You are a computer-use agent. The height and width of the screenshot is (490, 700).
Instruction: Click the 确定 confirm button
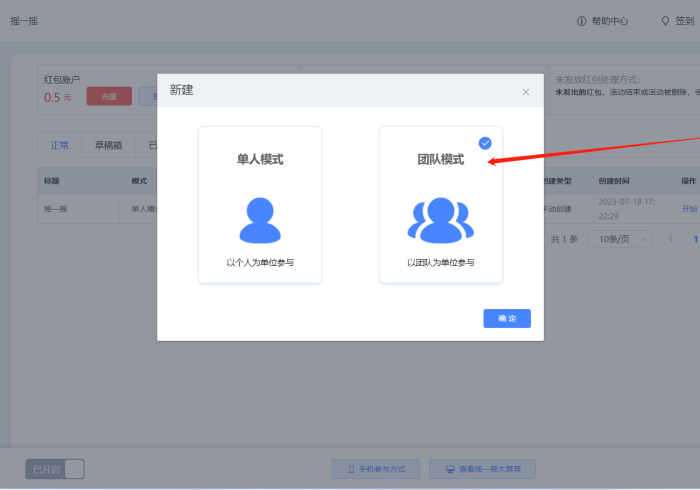tap(507, 318)
